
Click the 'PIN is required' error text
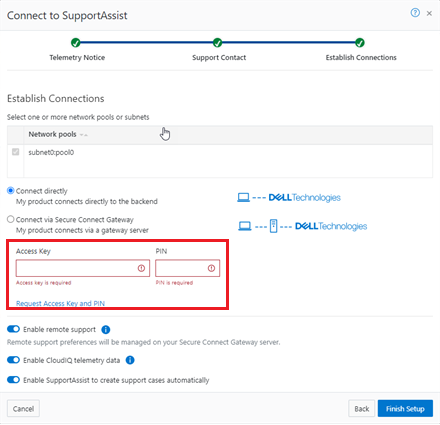tap(174, 283)
